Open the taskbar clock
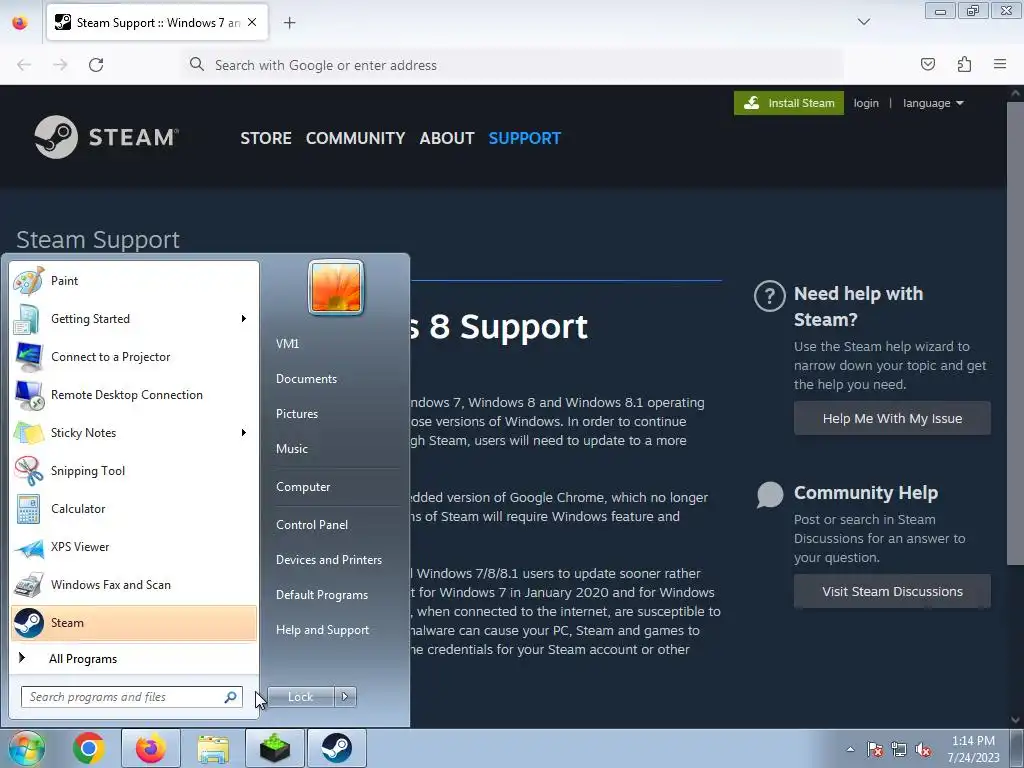Viewport: 1024px width, 768px height. coord(973,749)
